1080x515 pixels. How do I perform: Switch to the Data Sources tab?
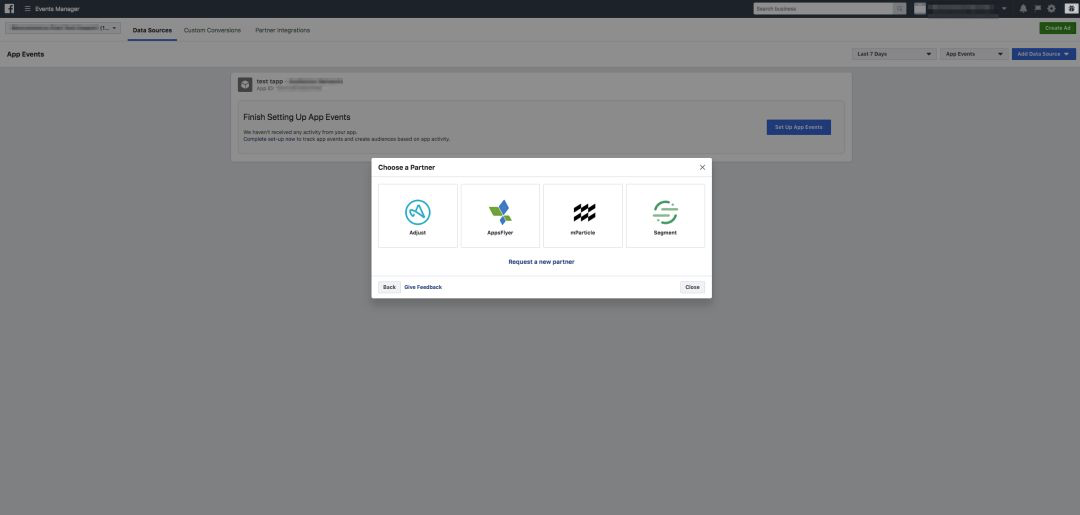pos(152,30)
